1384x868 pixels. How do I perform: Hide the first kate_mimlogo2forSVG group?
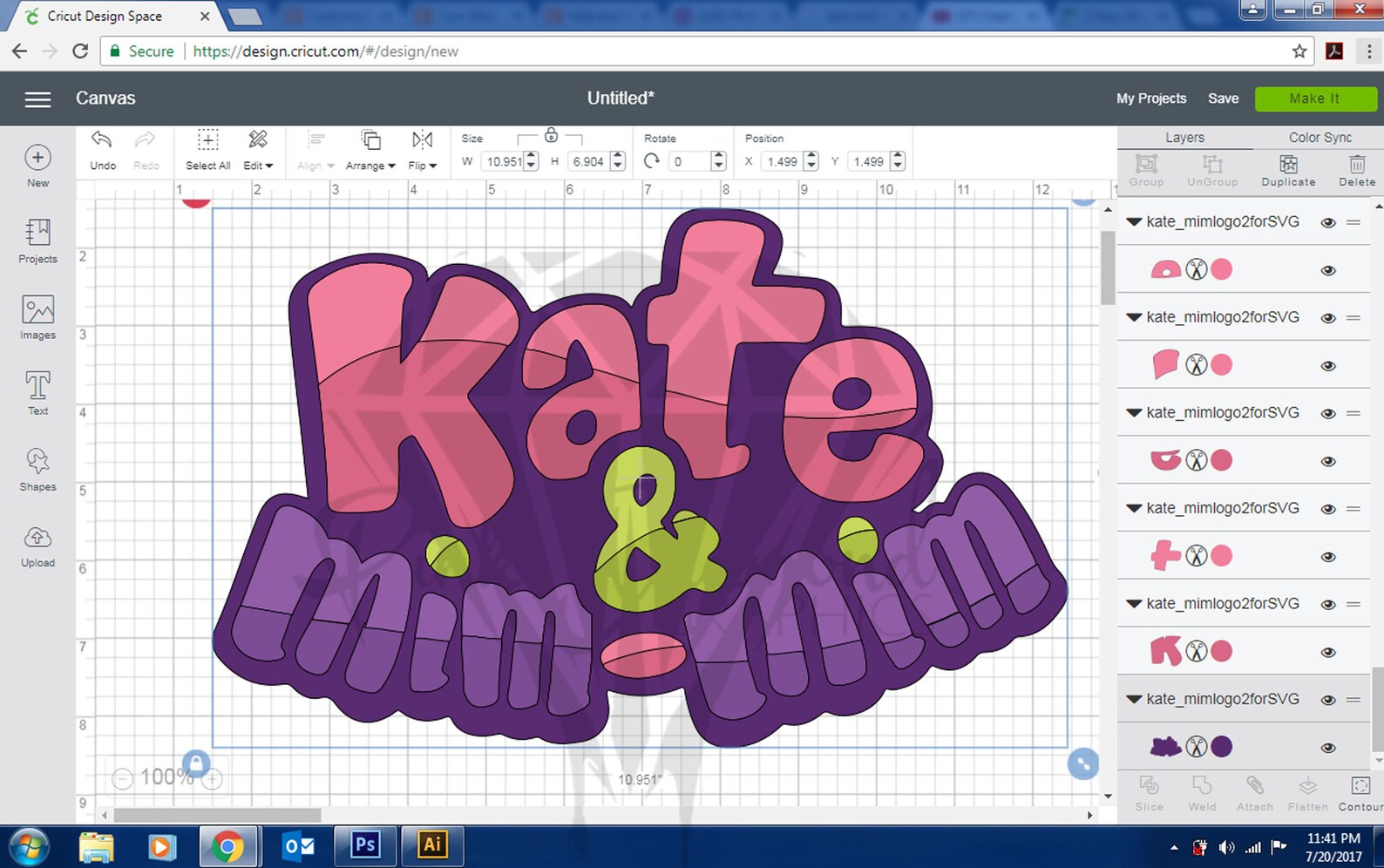[1328, 223]
